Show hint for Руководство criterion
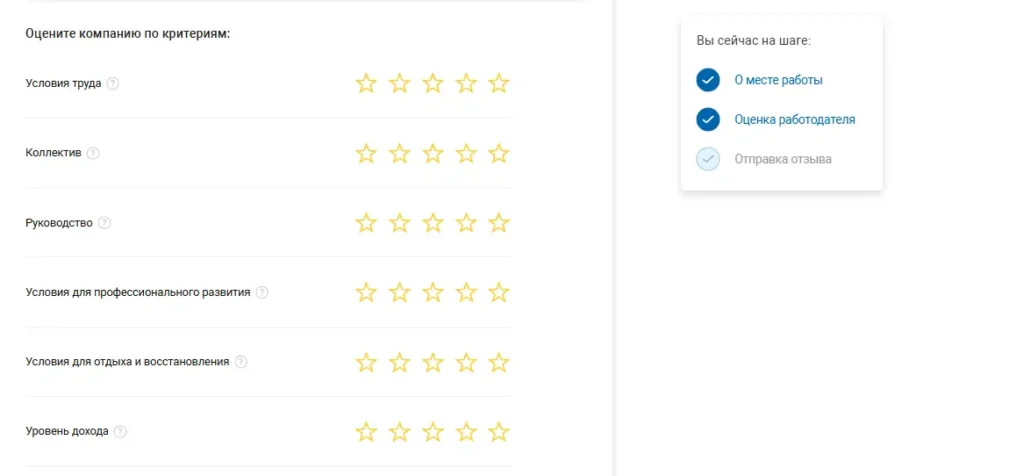1024x476 pixels. point(104,223)
